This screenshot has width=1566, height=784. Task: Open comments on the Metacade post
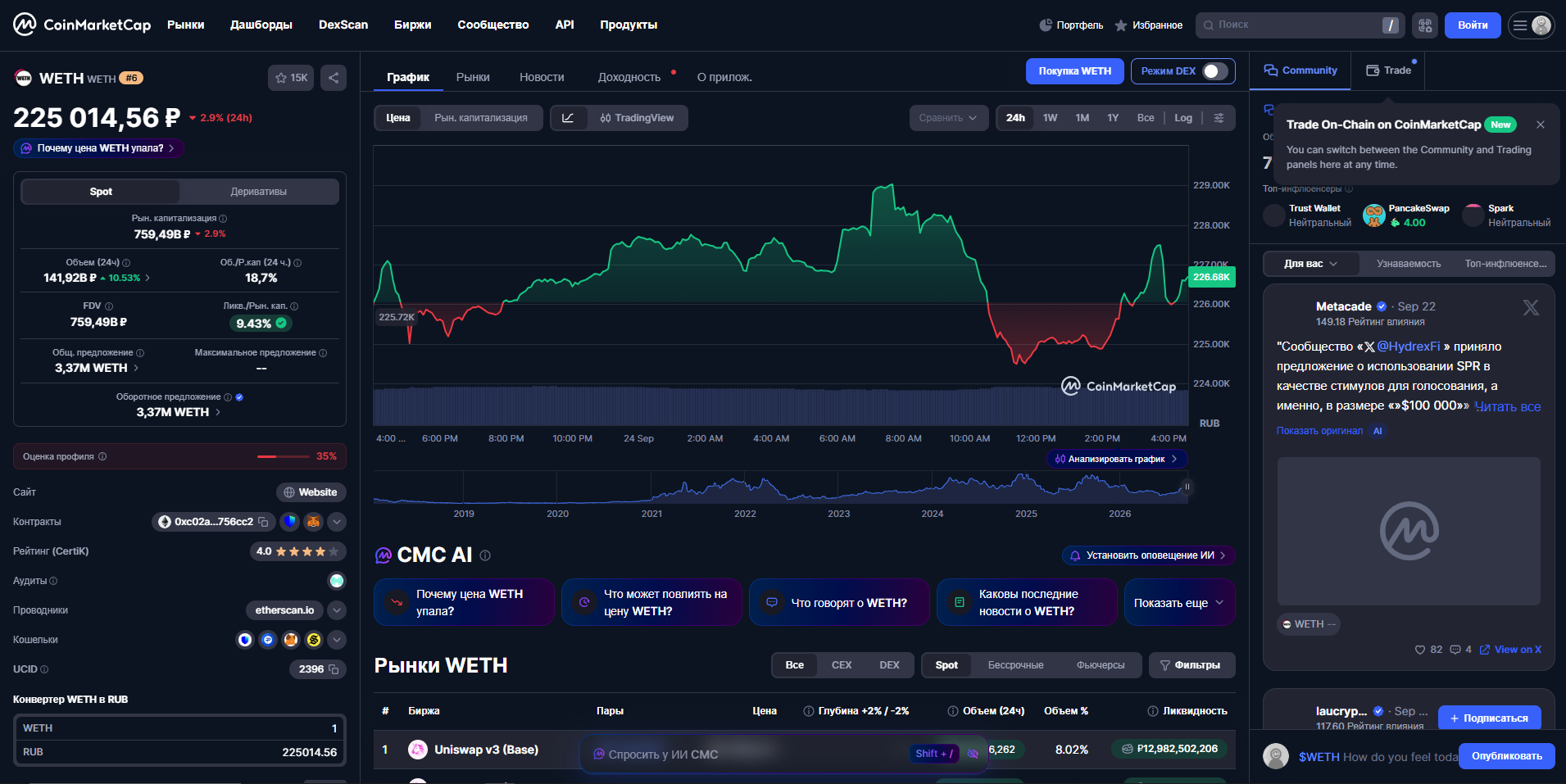pos(1455,650)
